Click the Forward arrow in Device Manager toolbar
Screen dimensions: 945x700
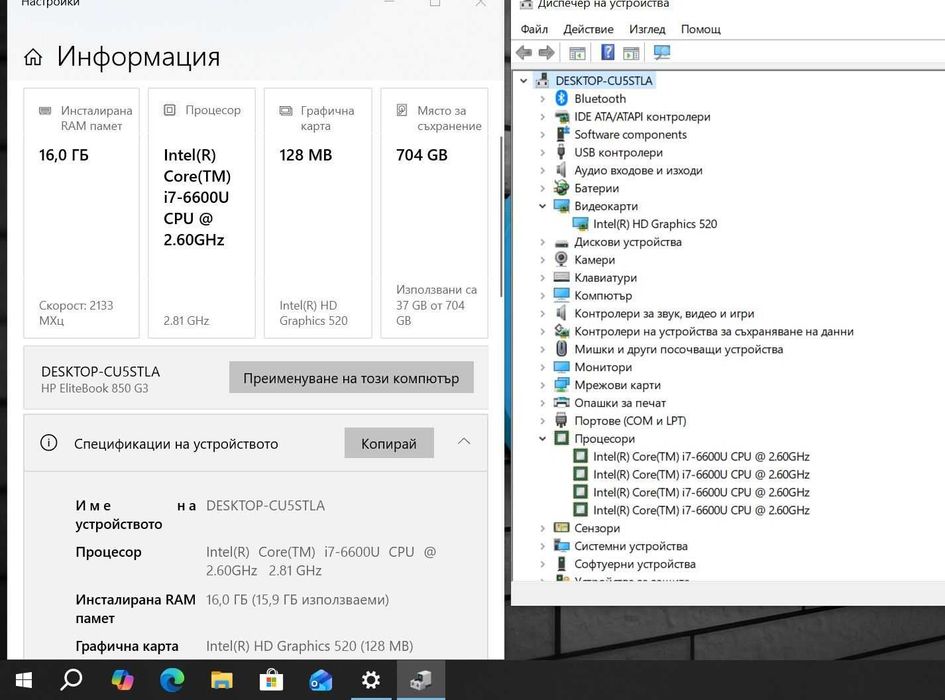(546, 53)
